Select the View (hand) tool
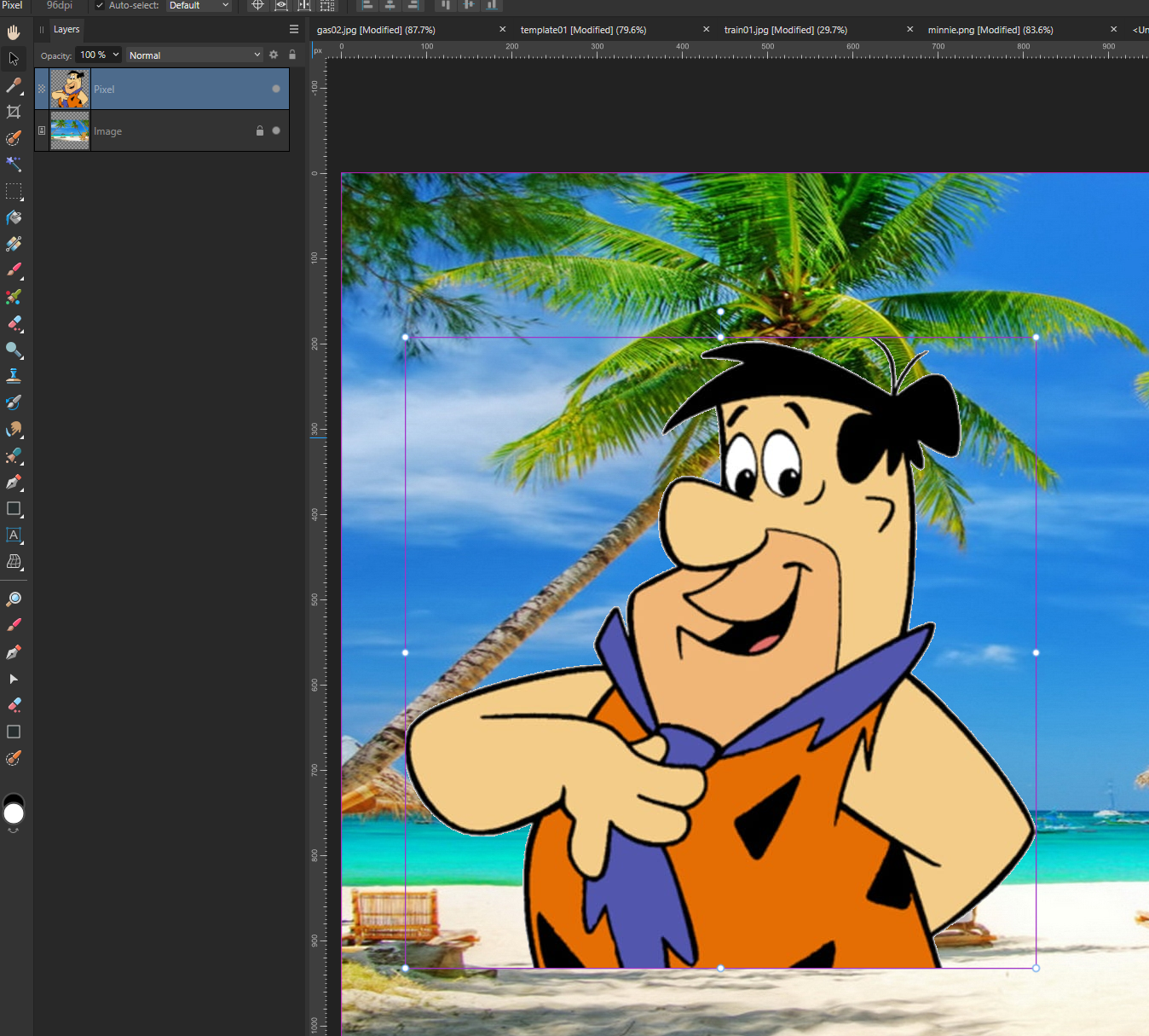 [x=14, y=32]
